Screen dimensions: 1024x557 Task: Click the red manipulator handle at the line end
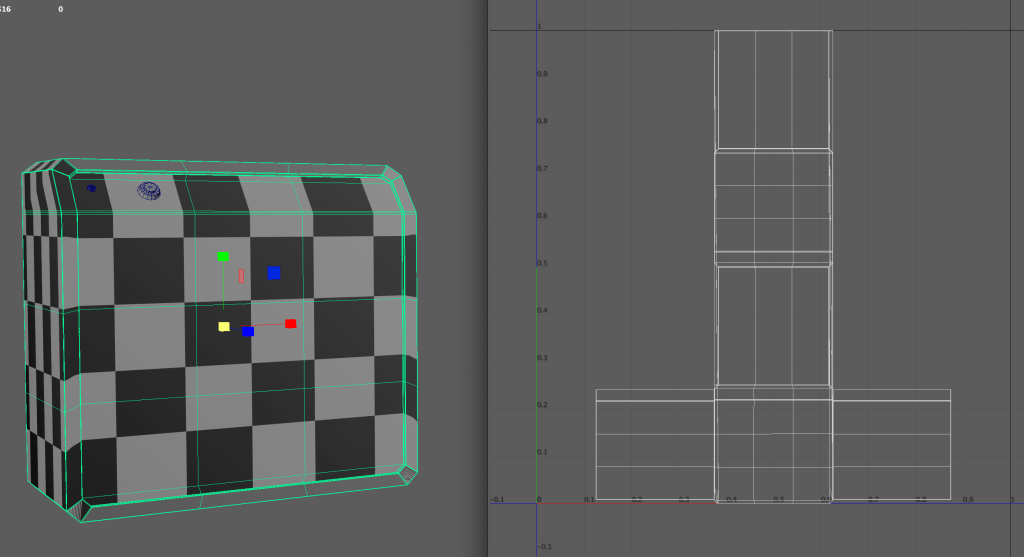click(x=290, y=324)
